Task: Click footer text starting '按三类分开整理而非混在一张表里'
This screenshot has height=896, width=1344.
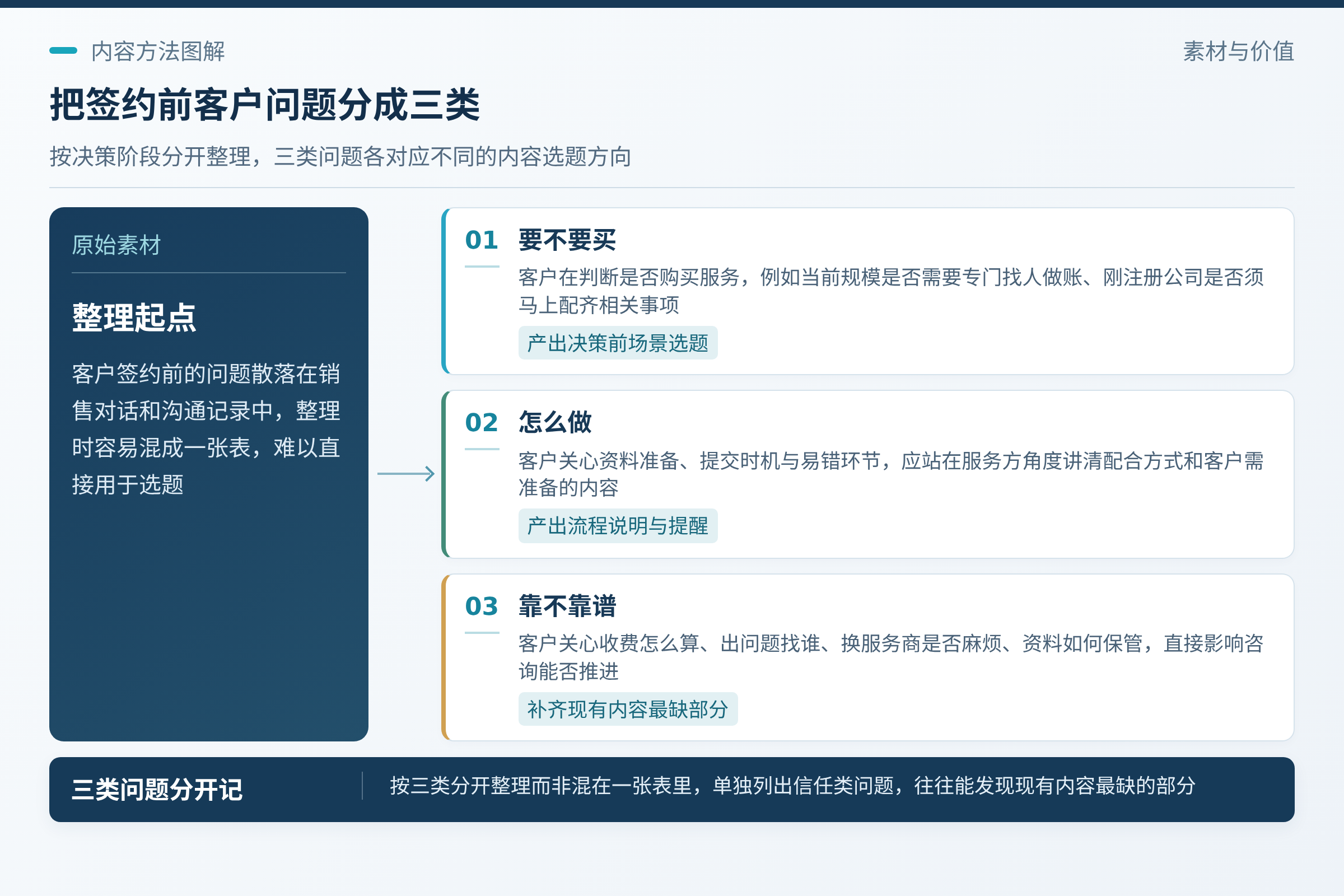Action: [x=792, y=786]
